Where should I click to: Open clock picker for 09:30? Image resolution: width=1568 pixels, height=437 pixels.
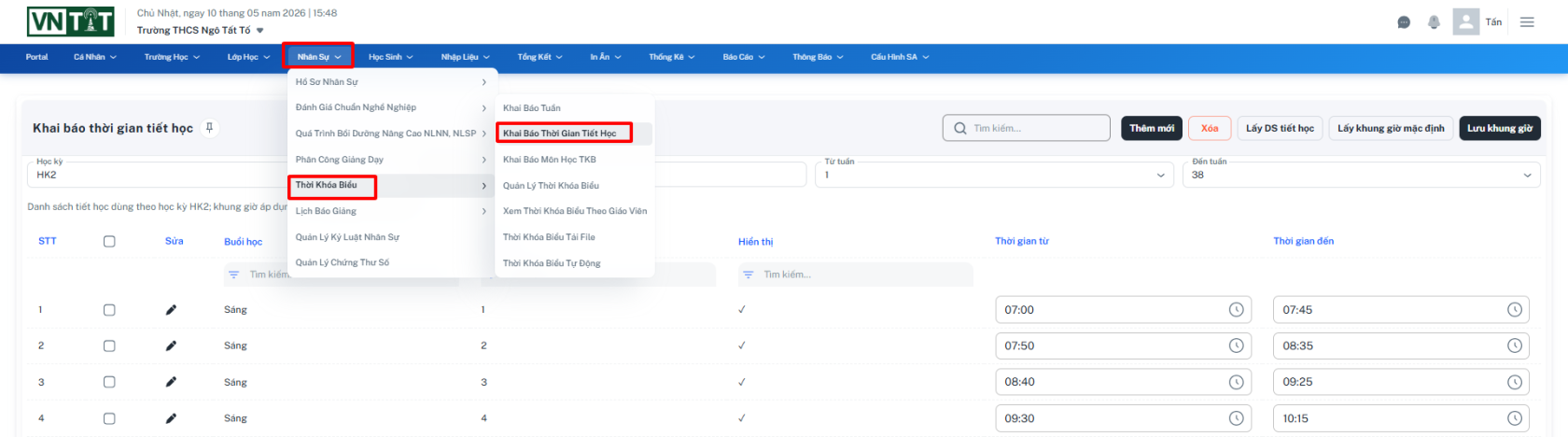[x=1236, y=418]
